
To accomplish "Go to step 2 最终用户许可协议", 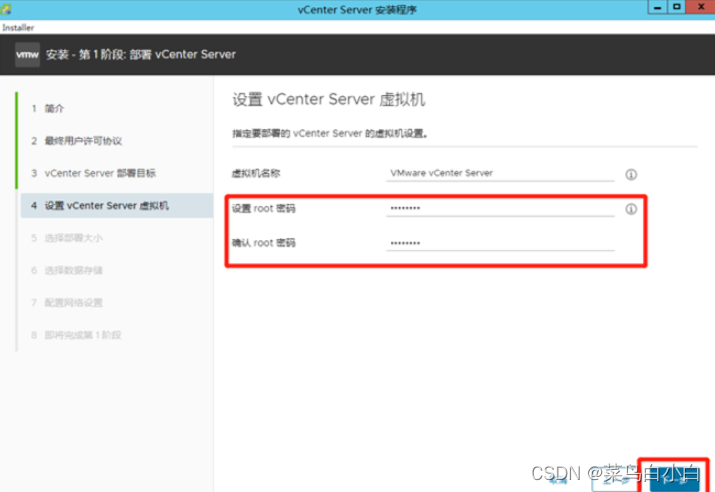I will tap(77, 141).
